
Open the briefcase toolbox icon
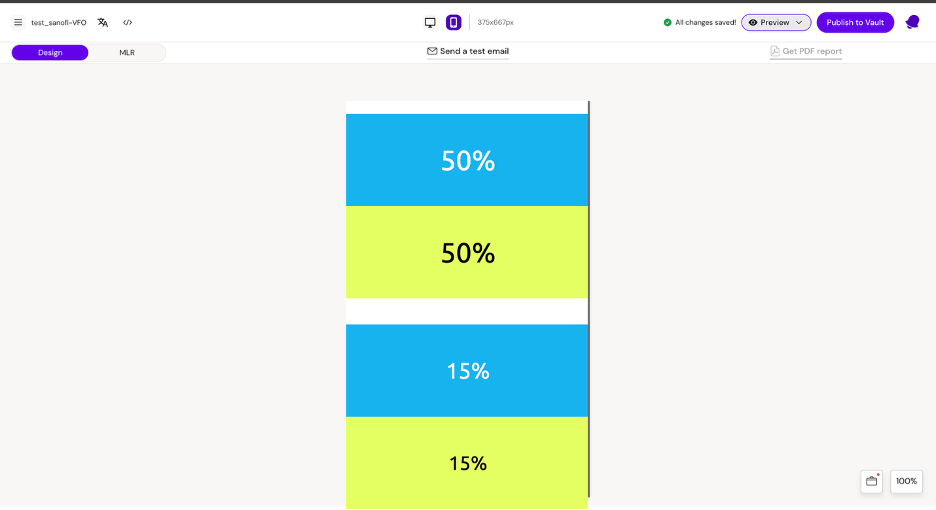[x=871, y=481]
